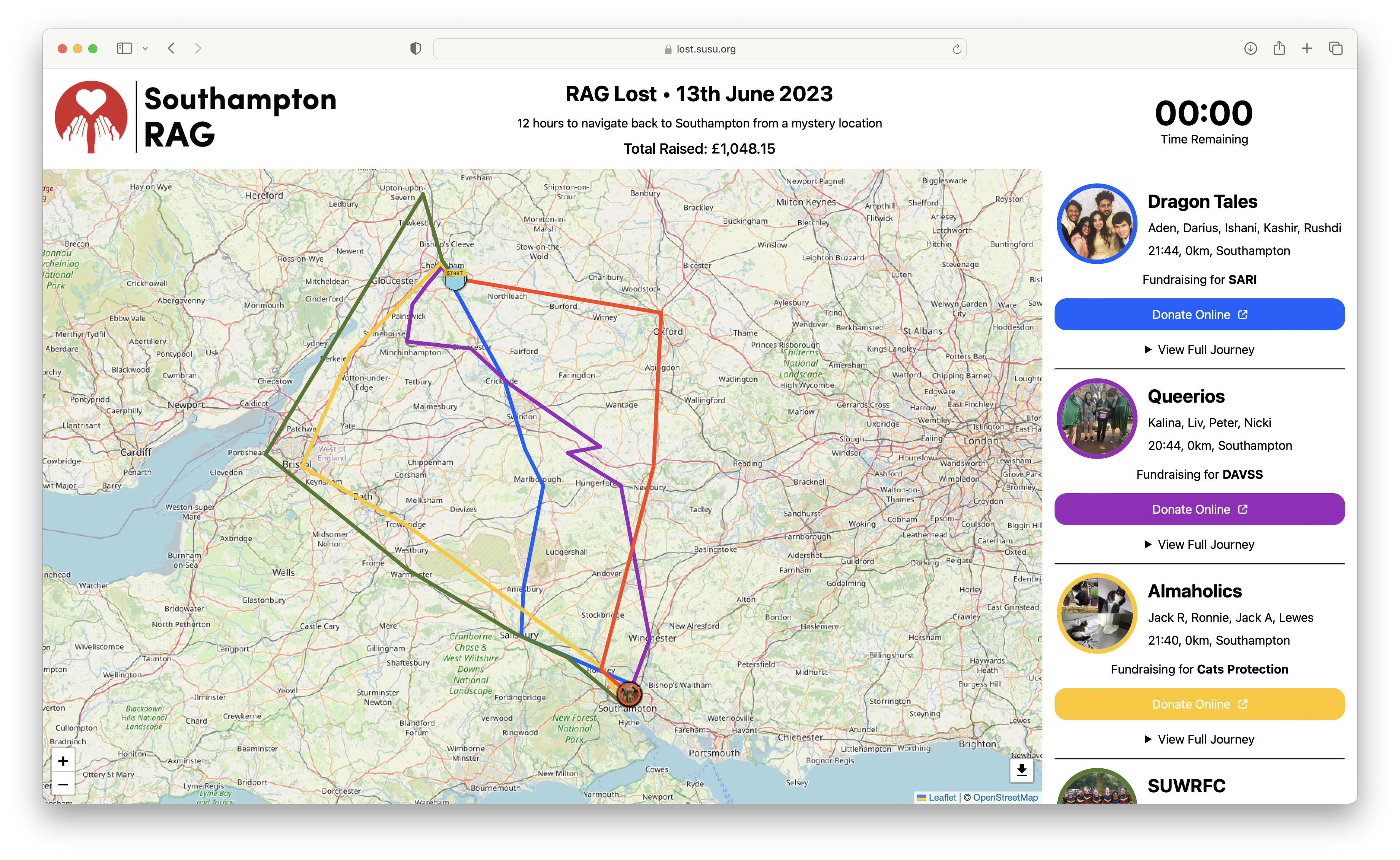Expand Almaholics View Full Journey
The width and height of the screenshot is (1400, 860).
[1199, 739]
